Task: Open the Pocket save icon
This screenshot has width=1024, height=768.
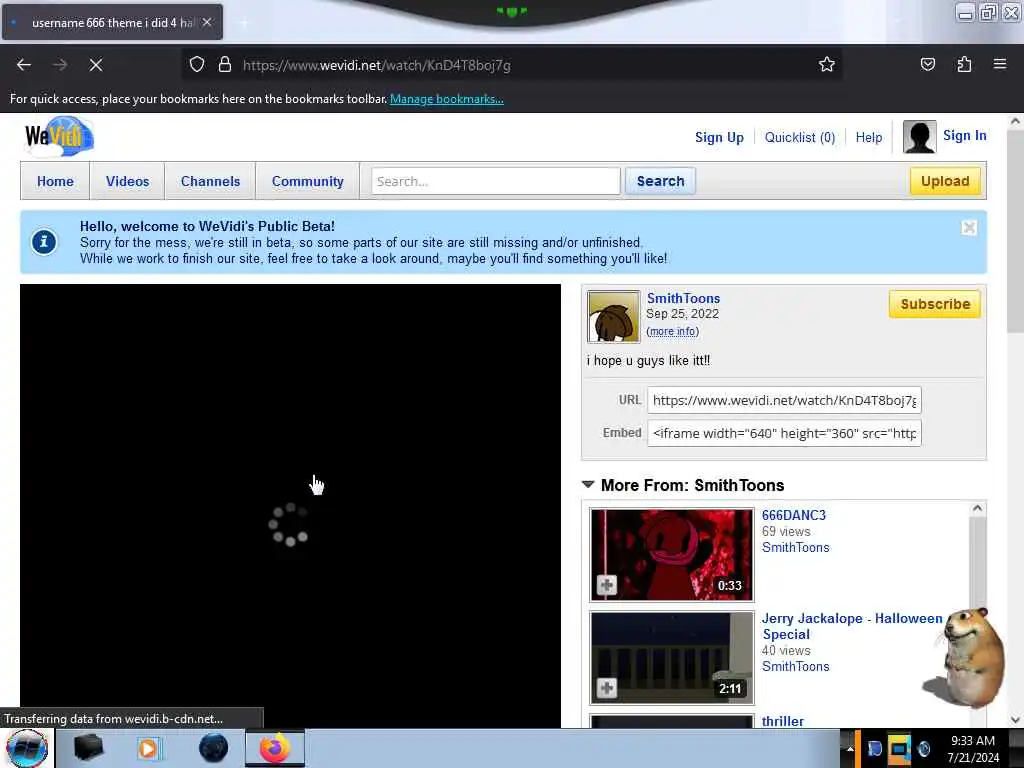Action: click(927, 65)
